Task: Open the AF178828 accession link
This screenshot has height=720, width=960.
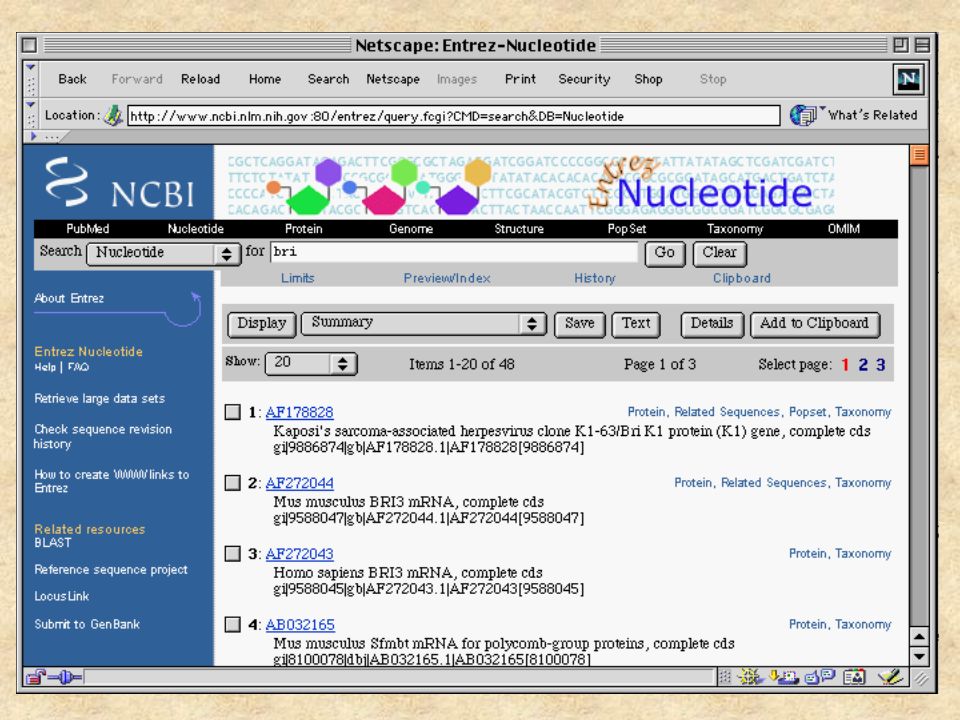Action: pyautogui.click(x=299, y=413)
